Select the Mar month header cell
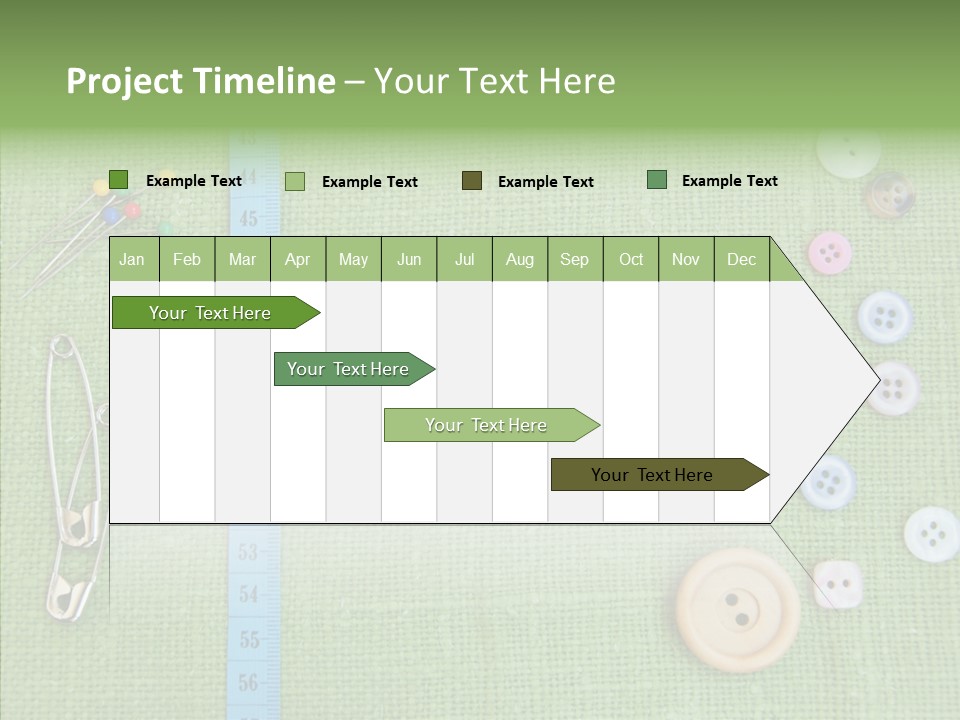Screen dimensions: 960x720 tap(242, 259)
